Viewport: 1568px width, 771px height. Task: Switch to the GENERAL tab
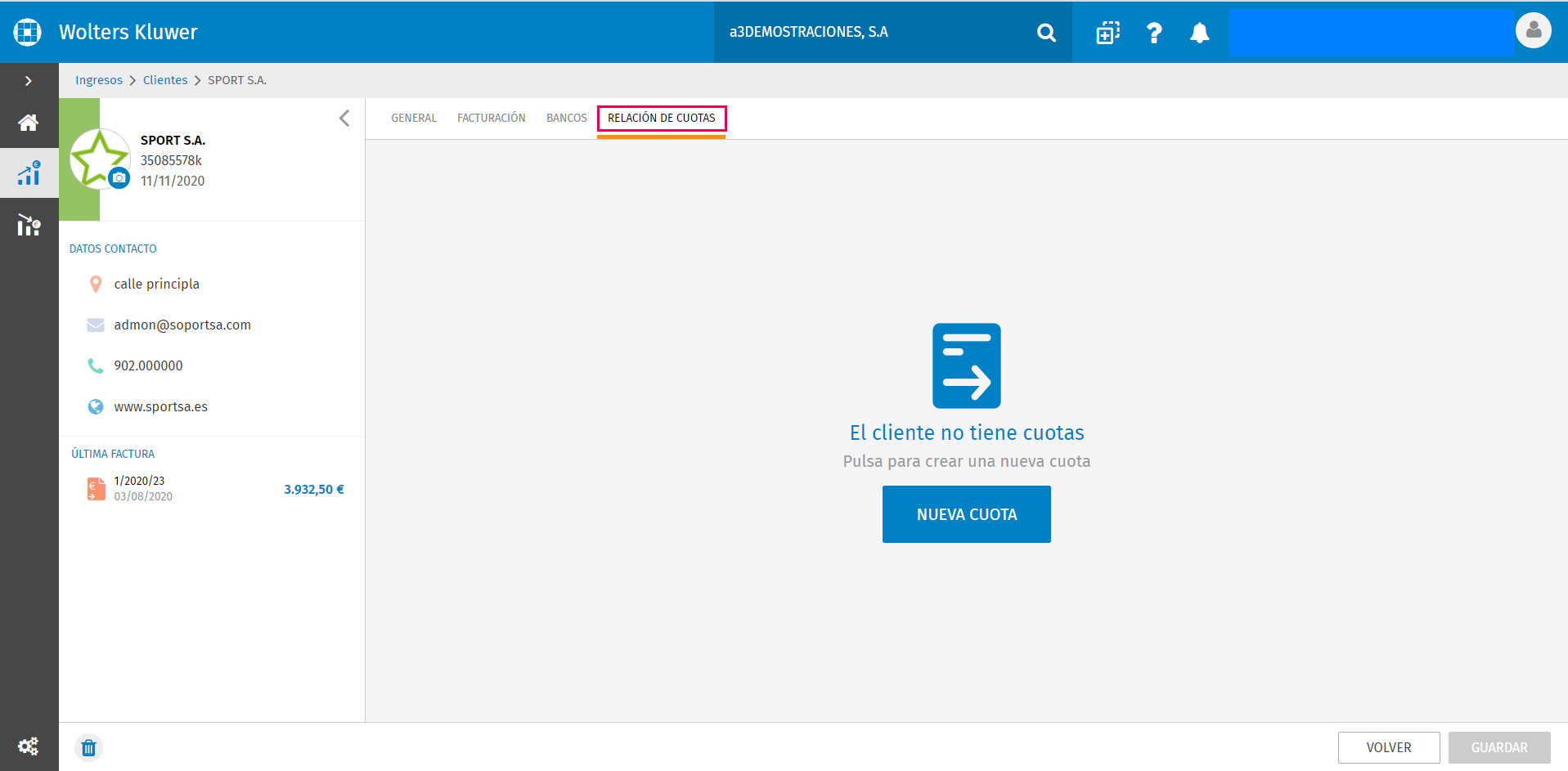[x=414, y=119]
